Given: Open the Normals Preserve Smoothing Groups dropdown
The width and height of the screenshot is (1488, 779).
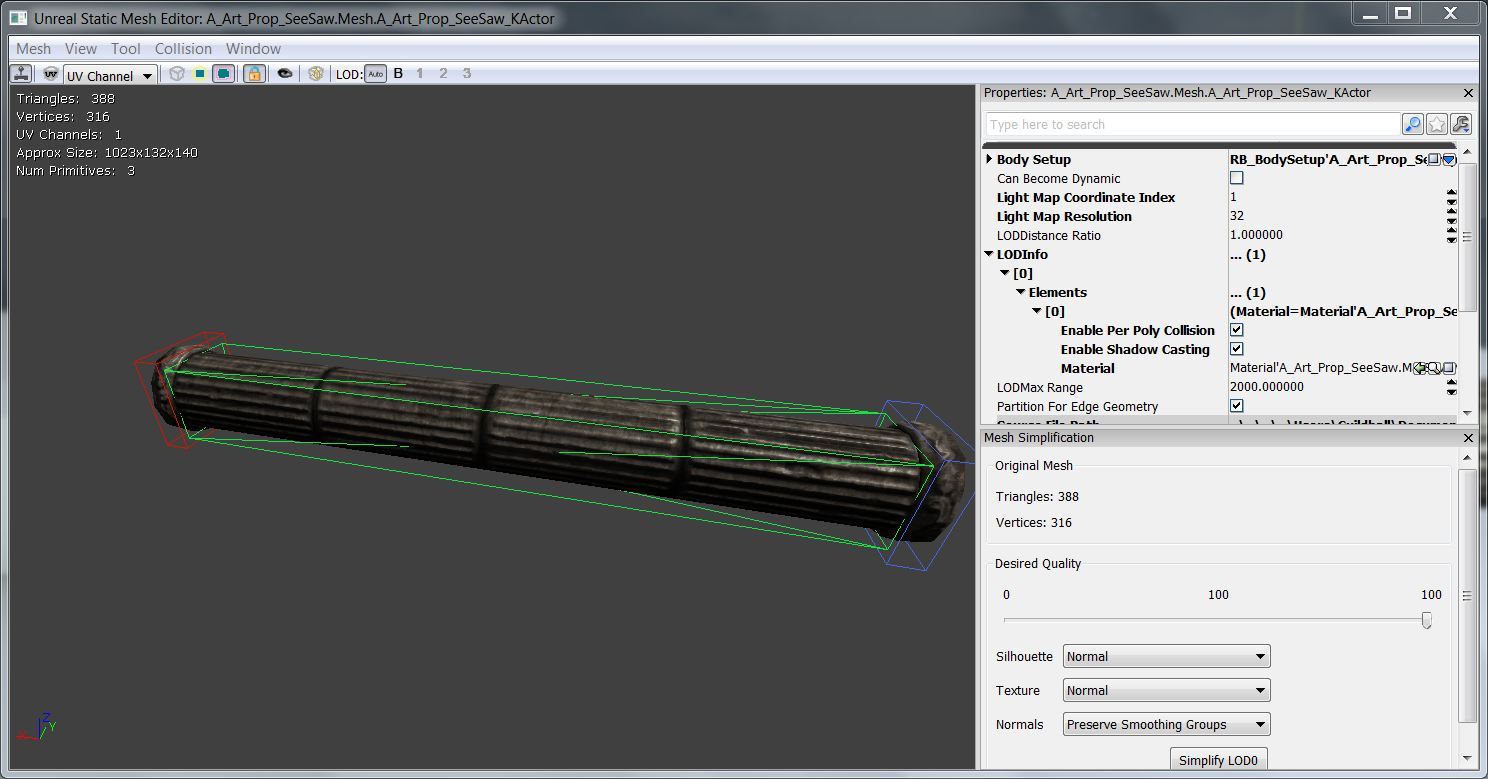Looking at the screenshot, I should [1166, 725].
